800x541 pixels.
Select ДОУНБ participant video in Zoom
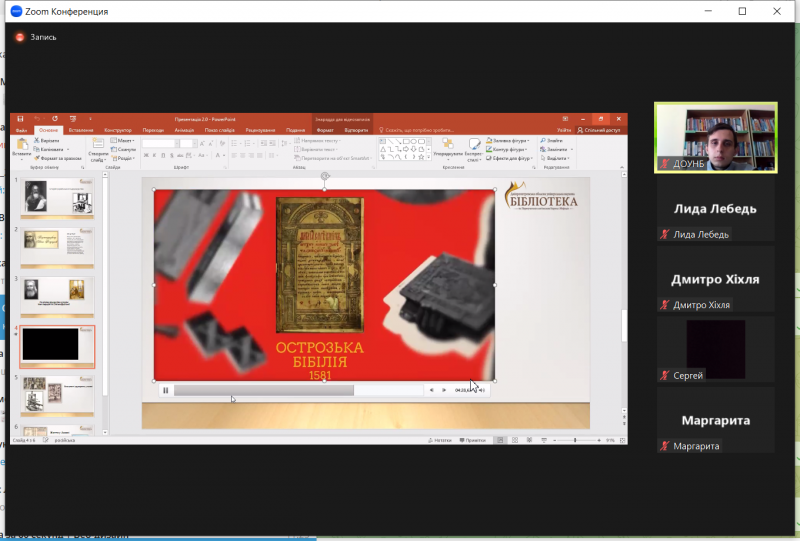(x=716, y=138)
